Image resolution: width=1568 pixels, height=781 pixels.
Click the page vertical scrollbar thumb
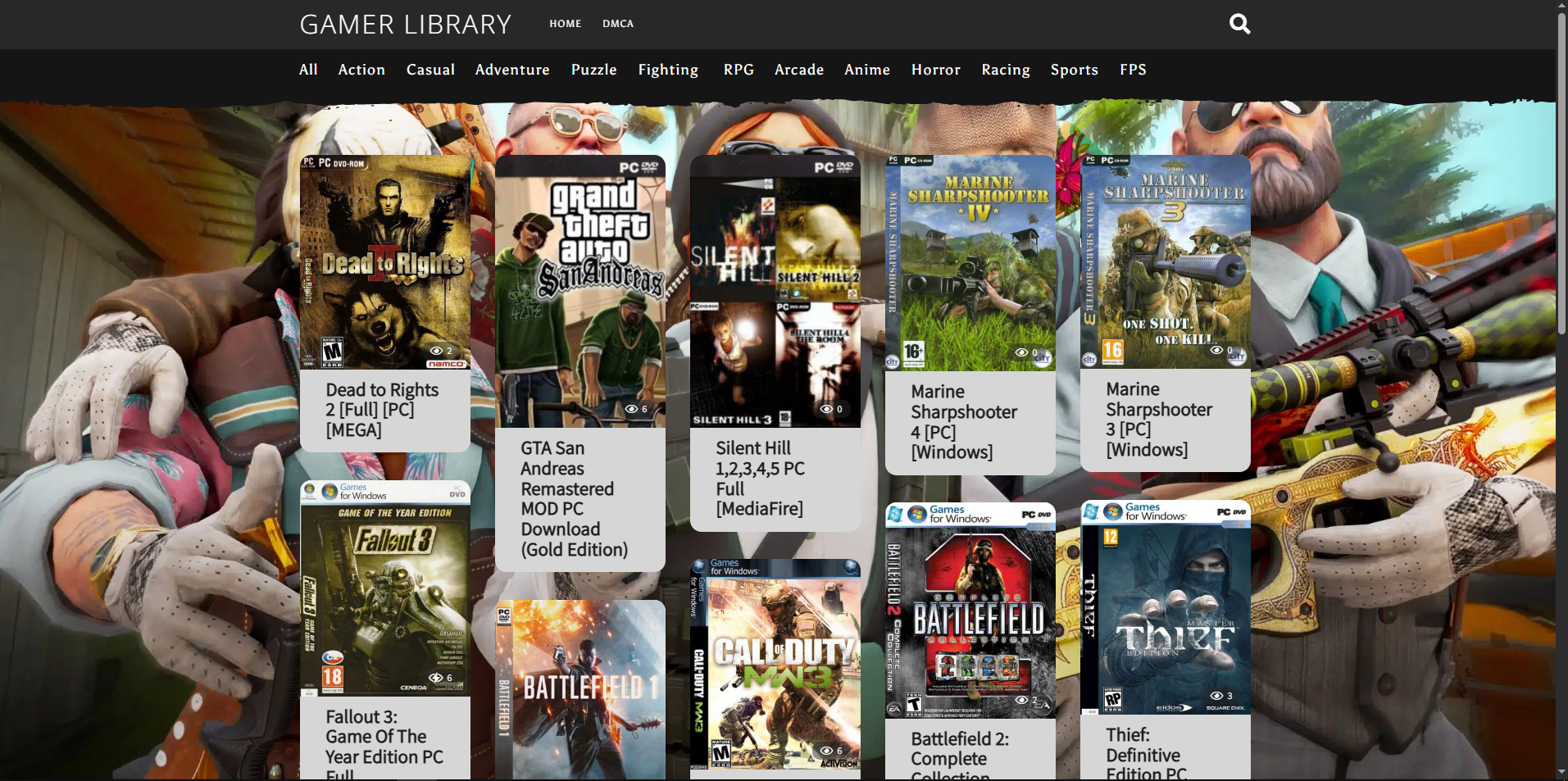pos(1561,172)
